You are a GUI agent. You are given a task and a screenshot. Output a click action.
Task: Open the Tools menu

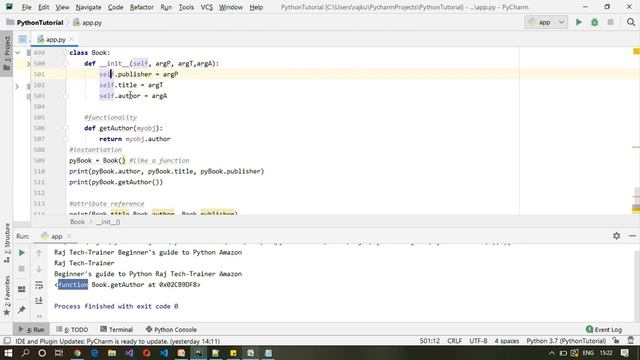[x=186, y=7]
